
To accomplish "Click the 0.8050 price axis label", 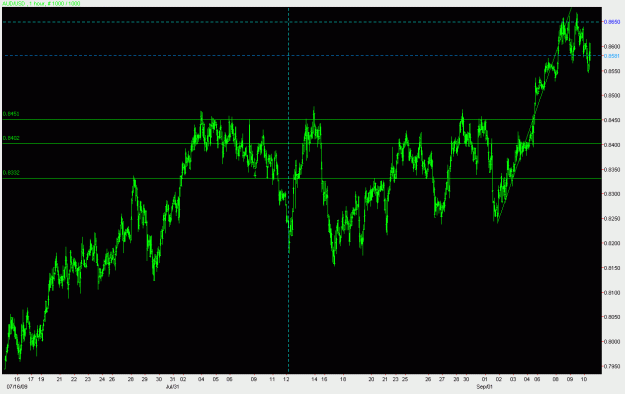I will click(x=612, y=317).
